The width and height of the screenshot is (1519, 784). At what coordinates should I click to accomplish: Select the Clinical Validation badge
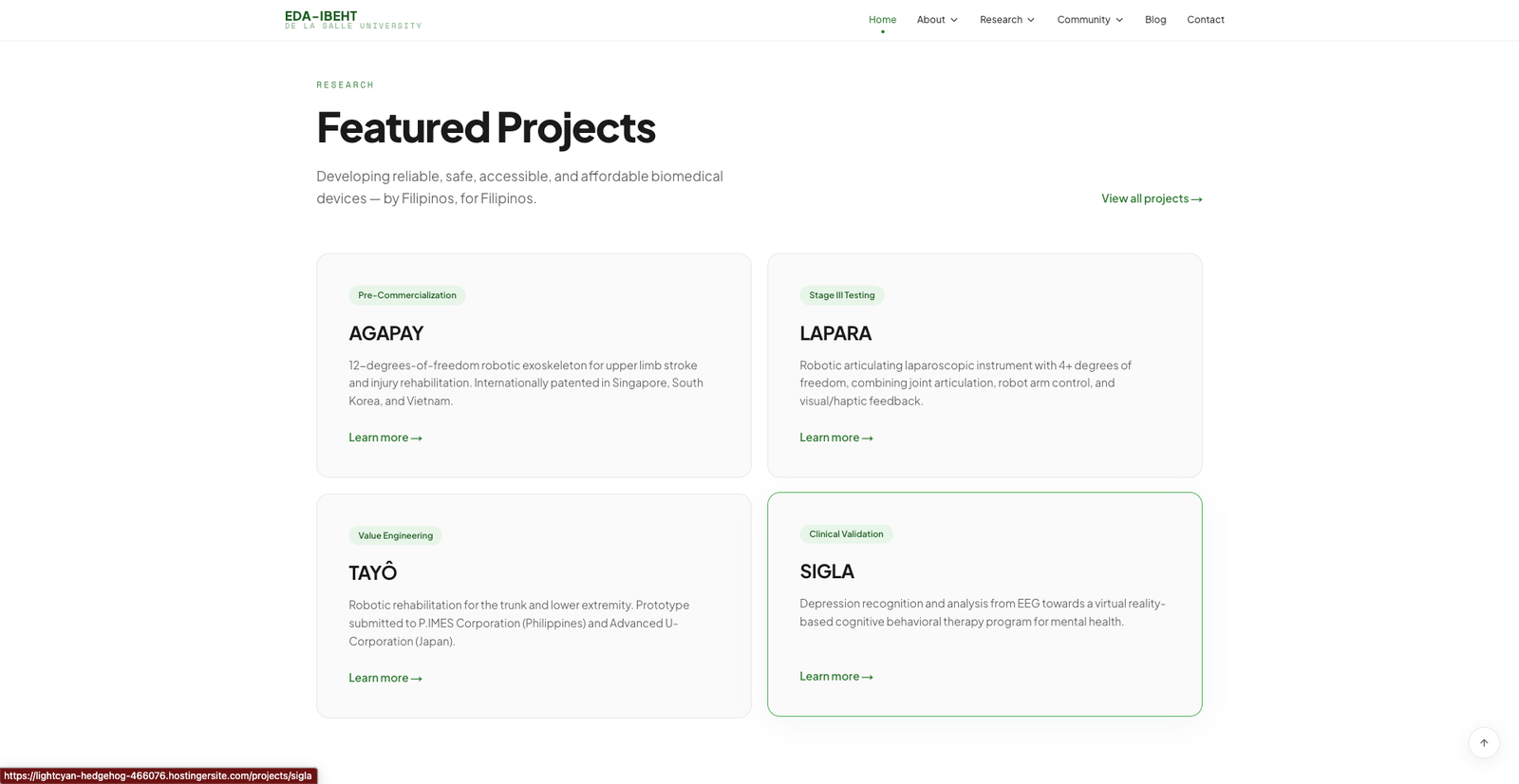pos(846,534)
